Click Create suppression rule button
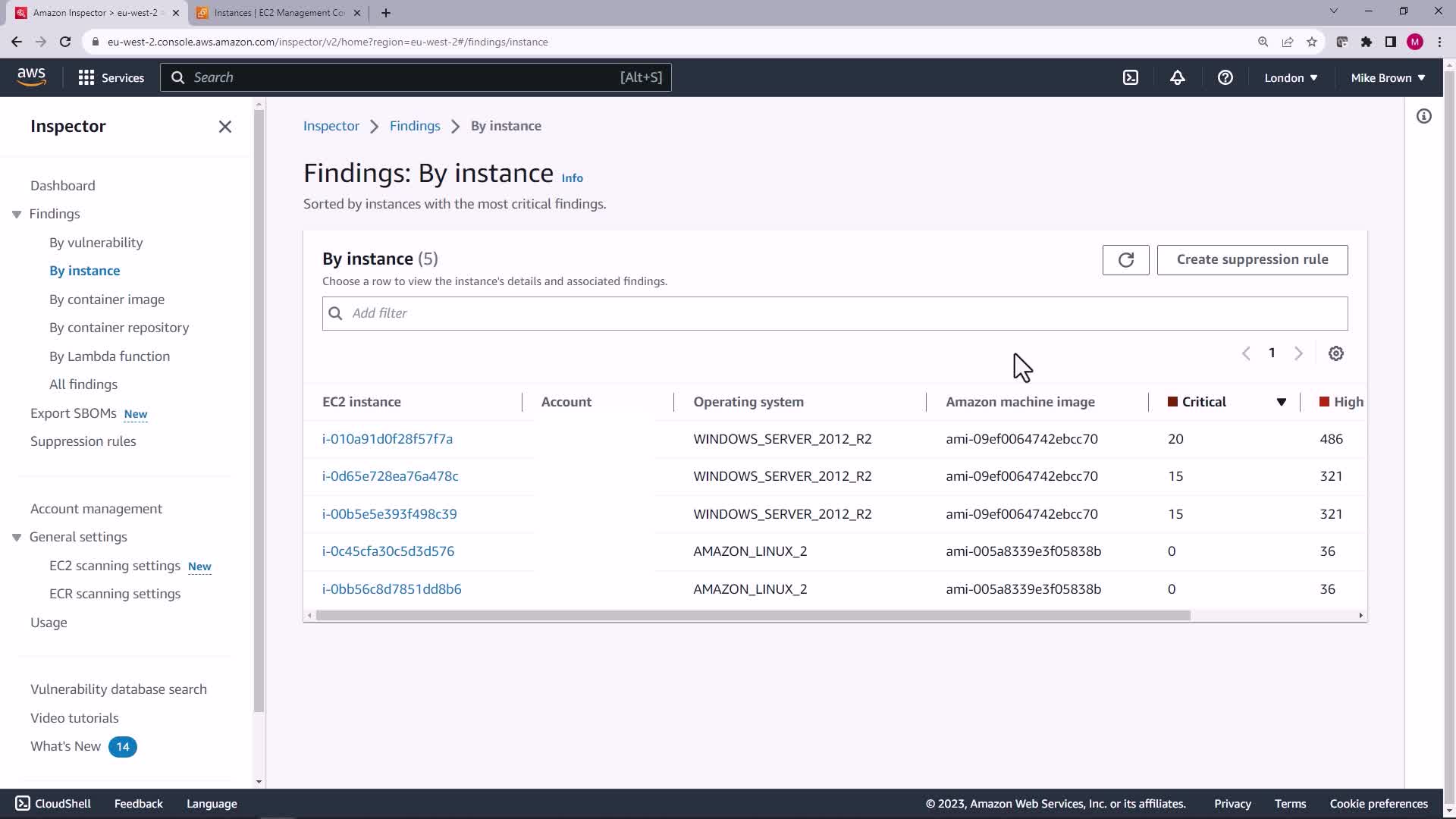 click(x=1251, y=259)
